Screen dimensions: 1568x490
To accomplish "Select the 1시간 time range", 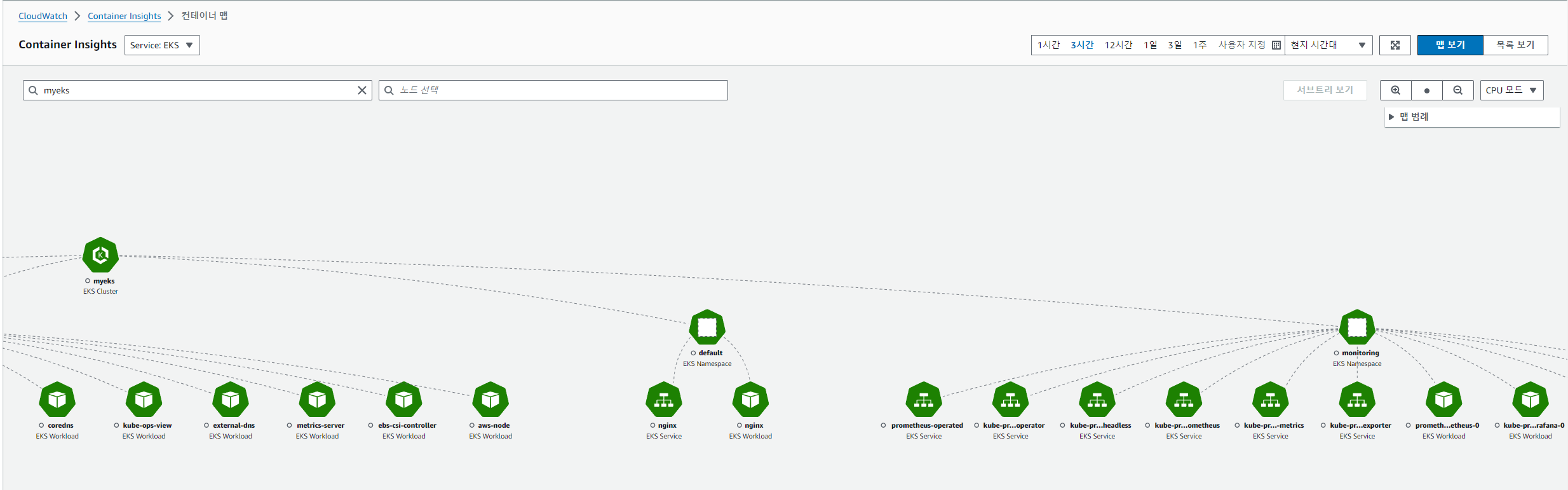I will (1049, 45).
